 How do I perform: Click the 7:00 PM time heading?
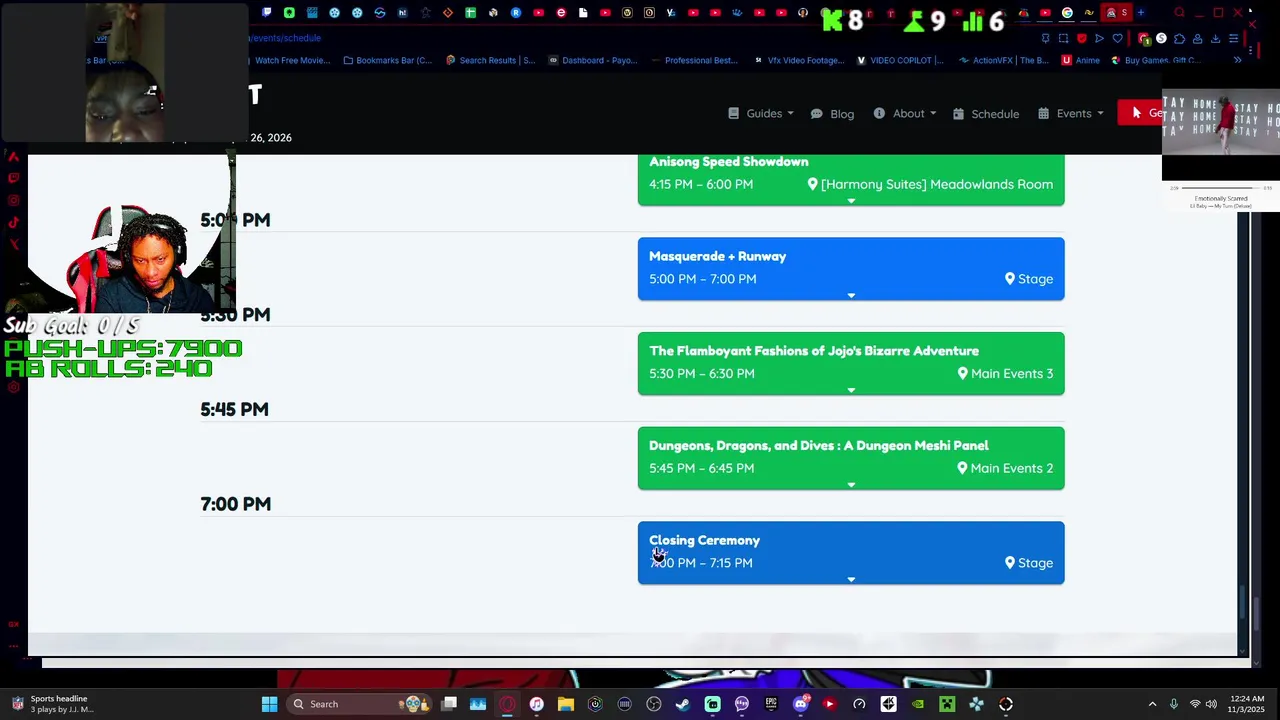pos(235,504)
